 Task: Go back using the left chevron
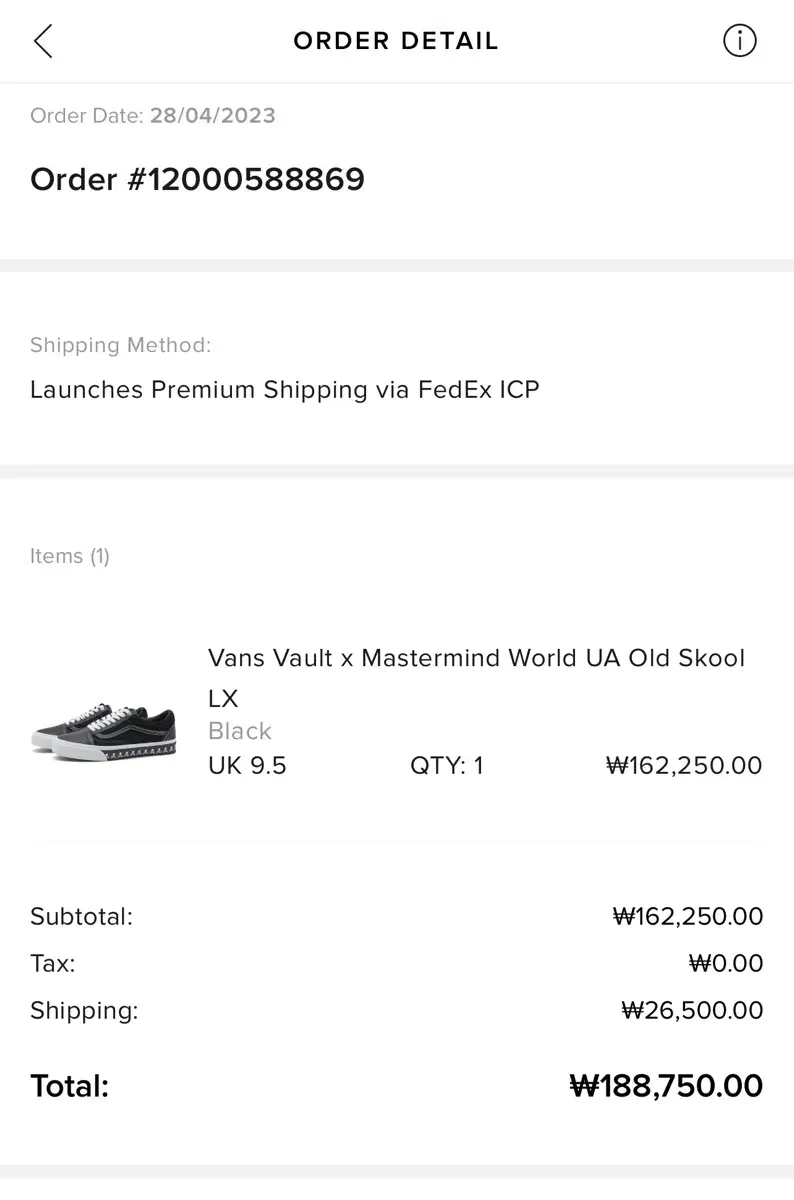click(43, 41)
